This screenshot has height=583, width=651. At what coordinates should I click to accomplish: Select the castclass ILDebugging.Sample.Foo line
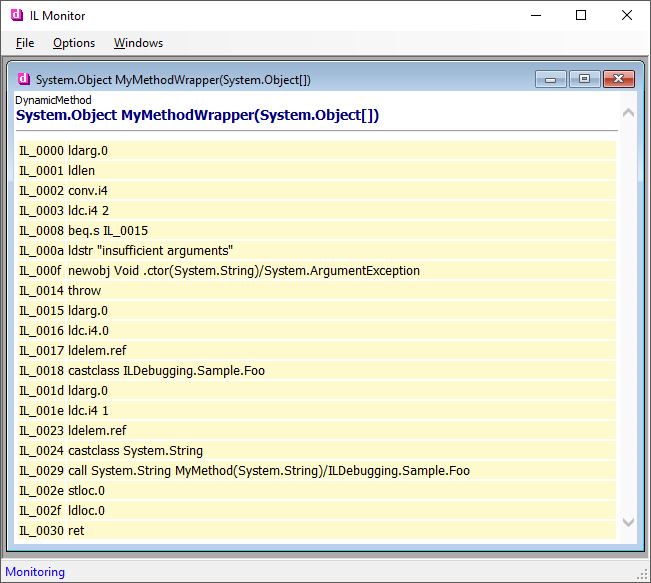coord(317,370)
